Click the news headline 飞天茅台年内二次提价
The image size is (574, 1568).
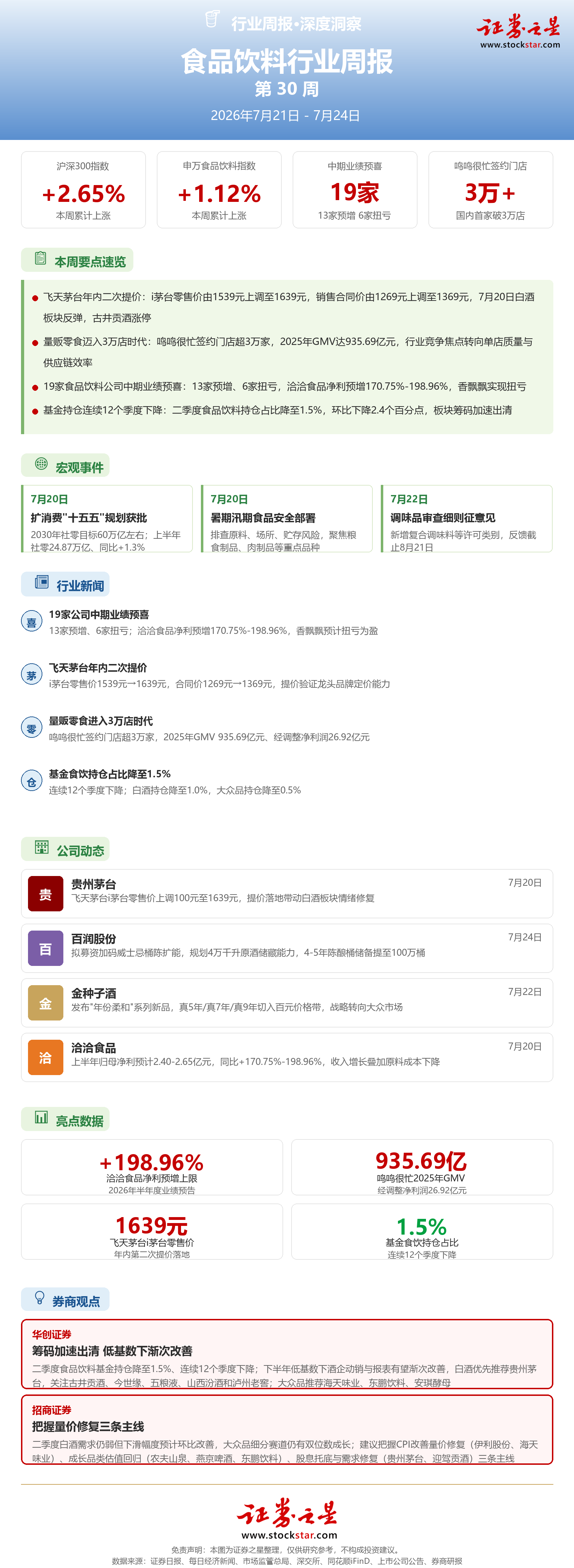coord(98,668)
